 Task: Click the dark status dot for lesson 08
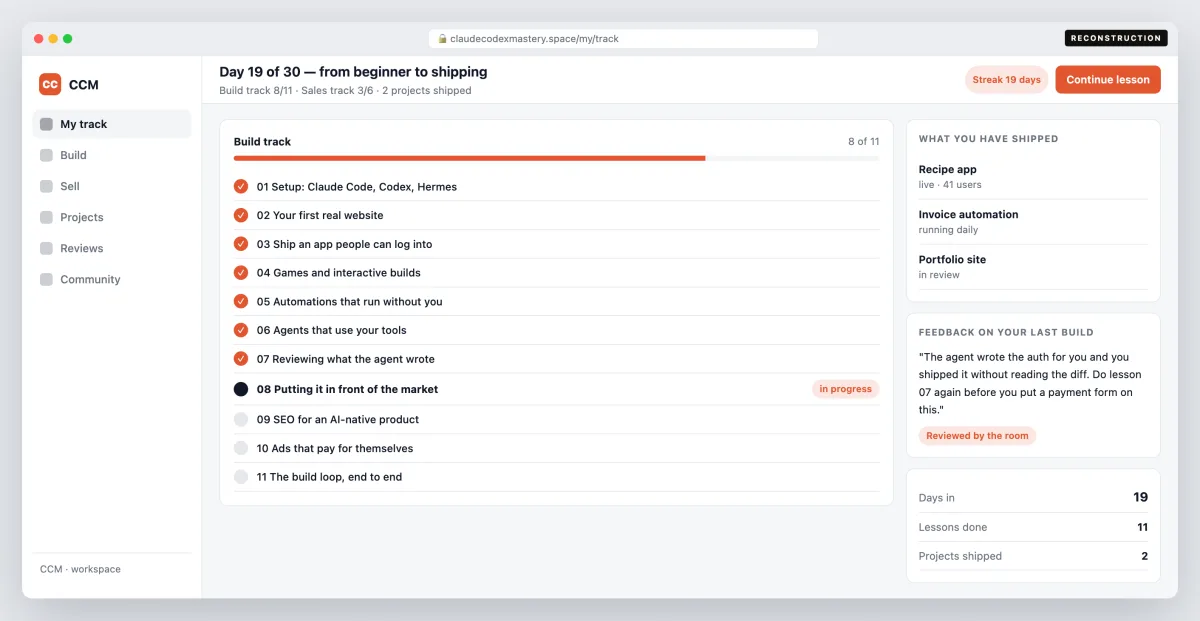241,389
